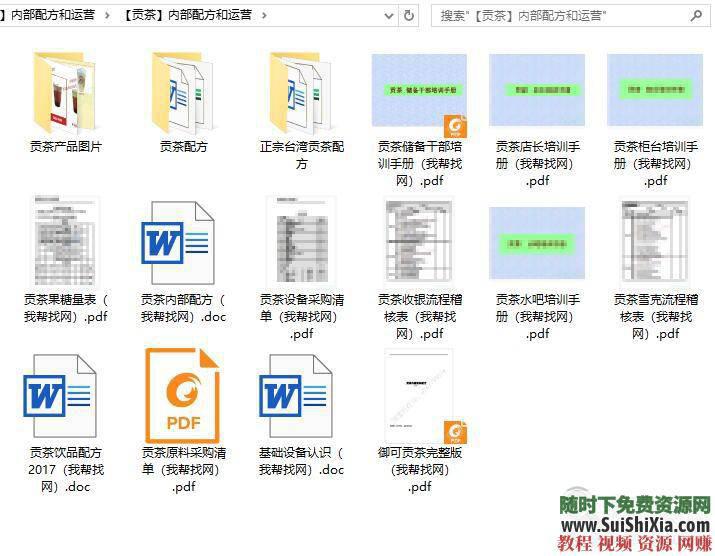715x556 pixels.
Task: Expand the chevron before the 【贡茶】 breadcrumb
Action: click(x=108, y=16)
